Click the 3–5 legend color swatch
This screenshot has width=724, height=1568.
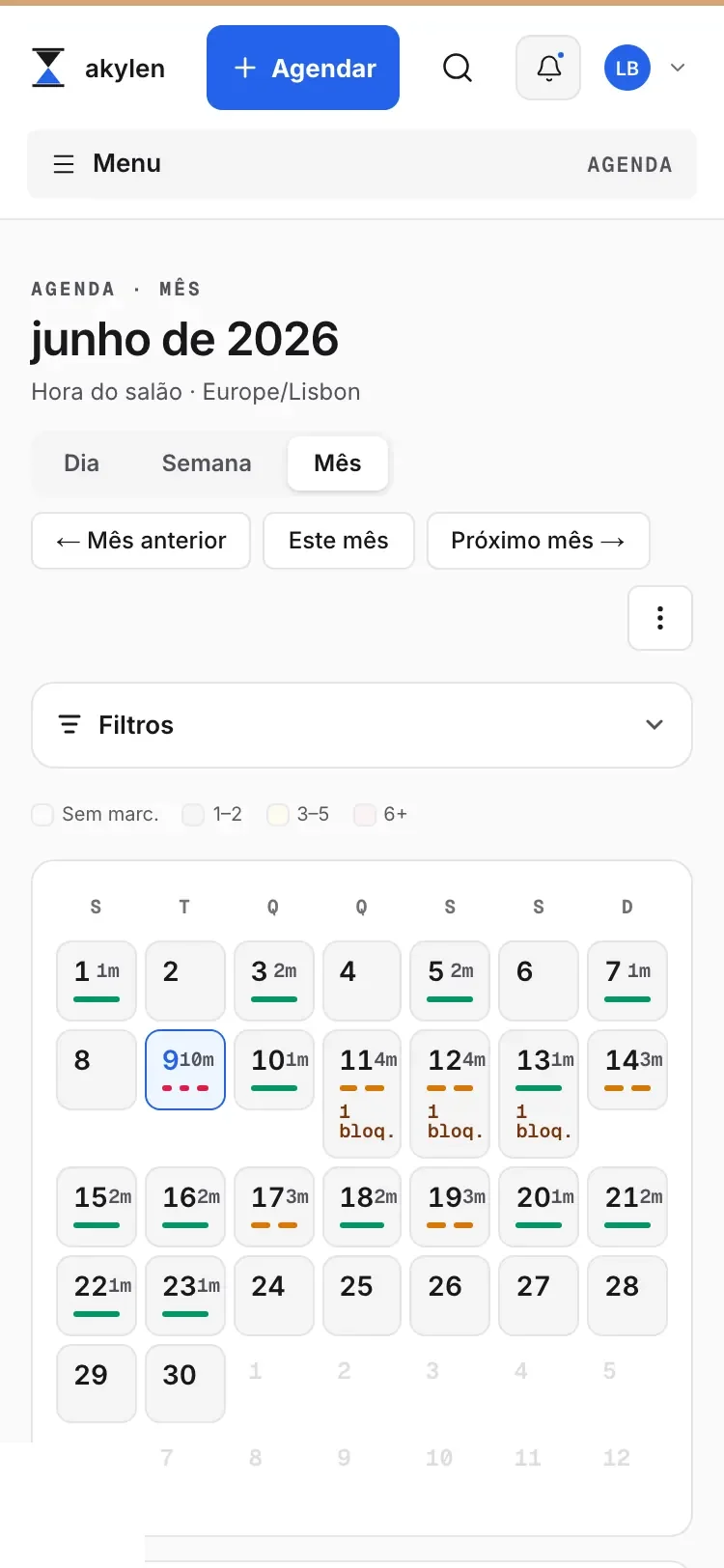click(x=278, y=814)
